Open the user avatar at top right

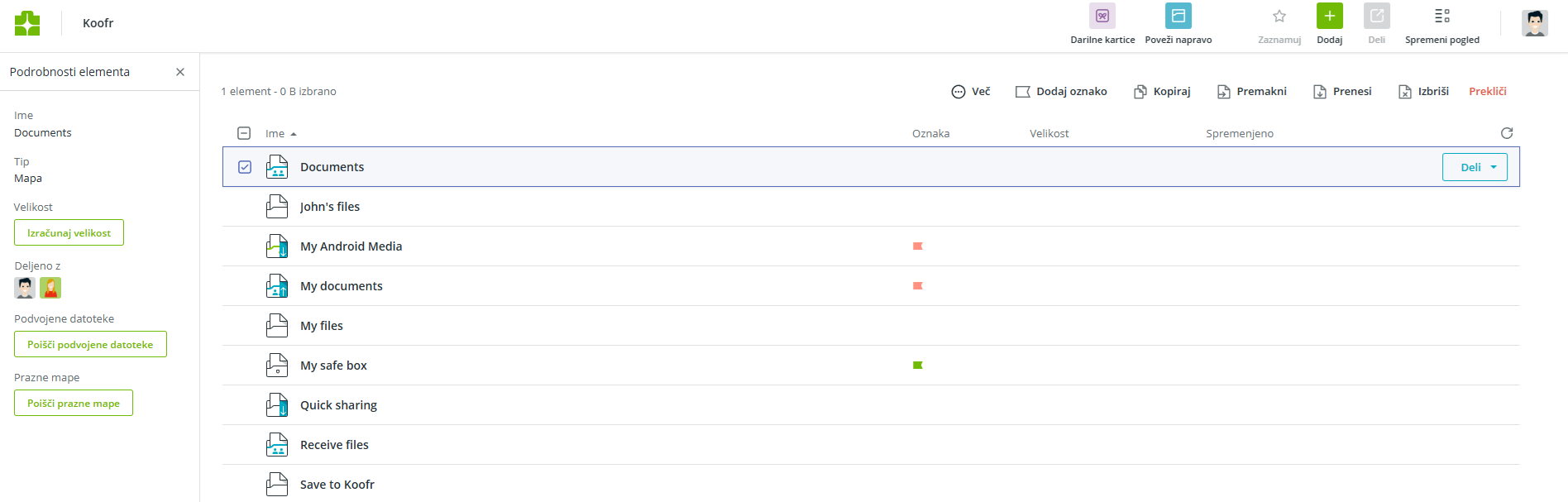coord(1535,23)
